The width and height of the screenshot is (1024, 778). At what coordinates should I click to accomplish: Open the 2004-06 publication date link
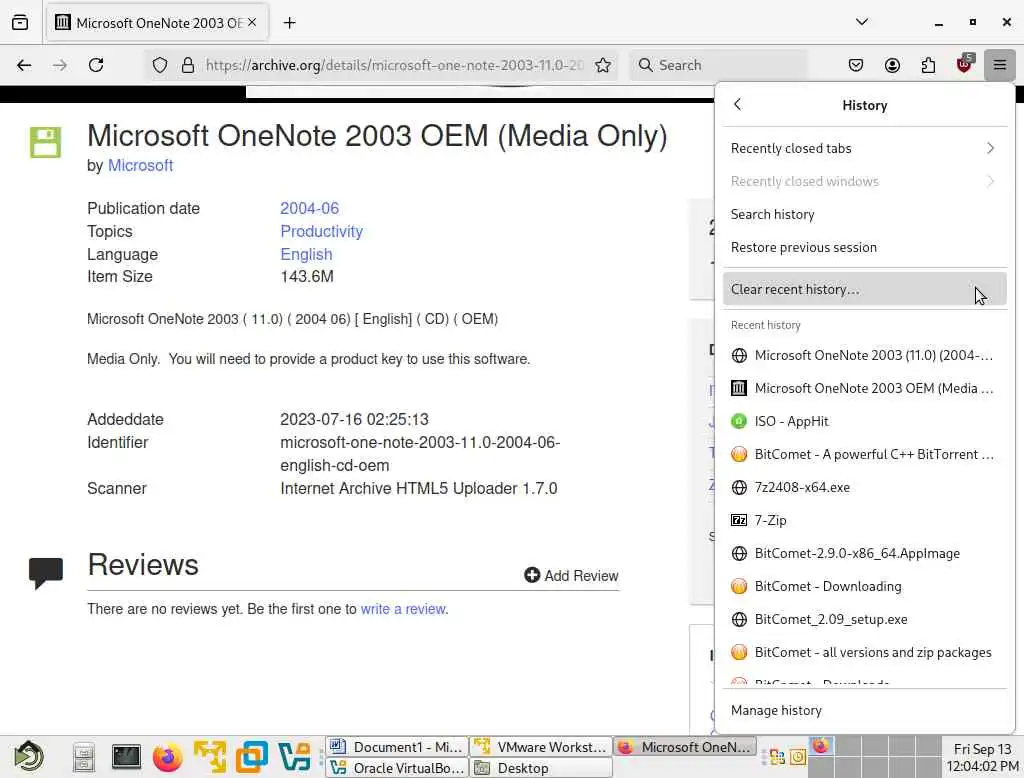(x=310, y=208)
